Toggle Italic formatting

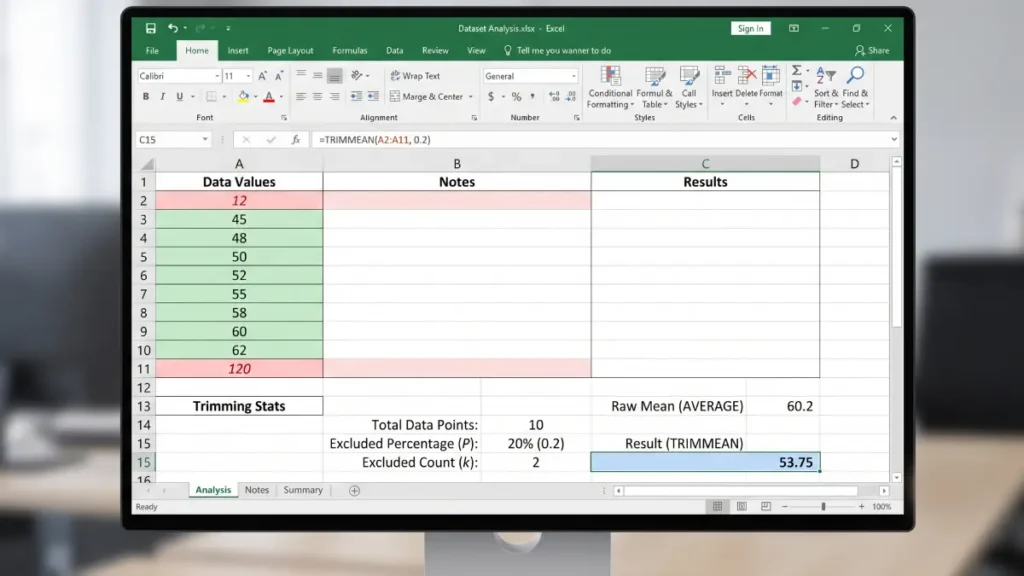(163, 97)
